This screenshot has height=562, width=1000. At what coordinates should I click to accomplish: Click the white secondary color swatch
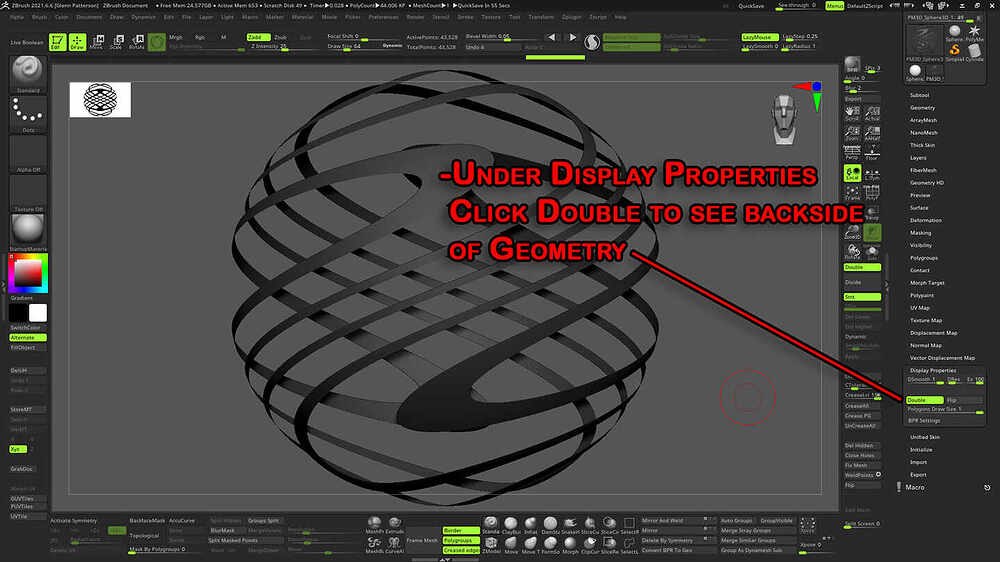pos(38,313)
